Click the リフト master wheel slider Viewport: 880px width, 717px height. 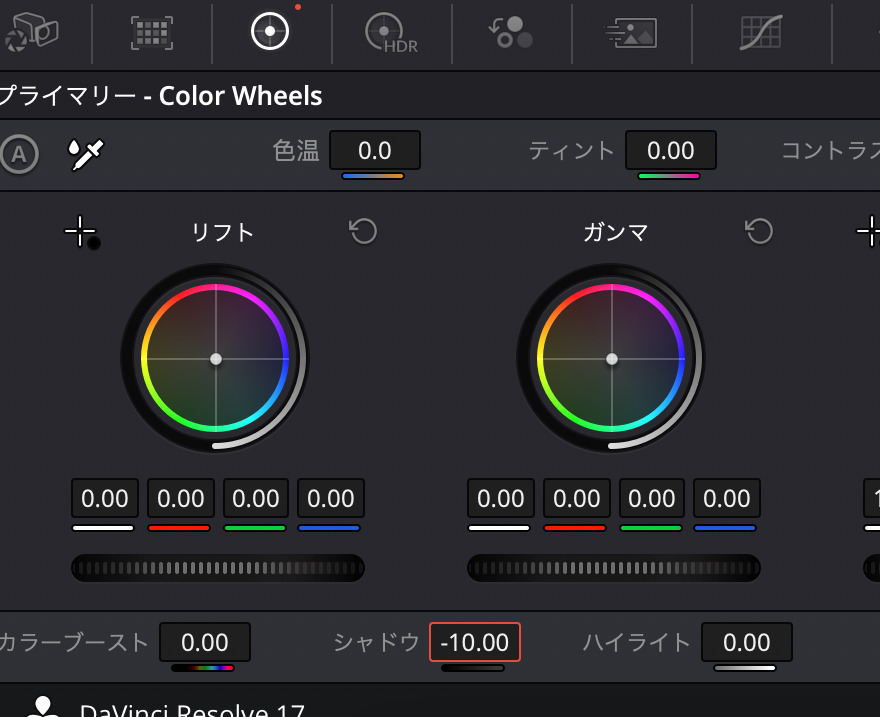click(218, 568)
